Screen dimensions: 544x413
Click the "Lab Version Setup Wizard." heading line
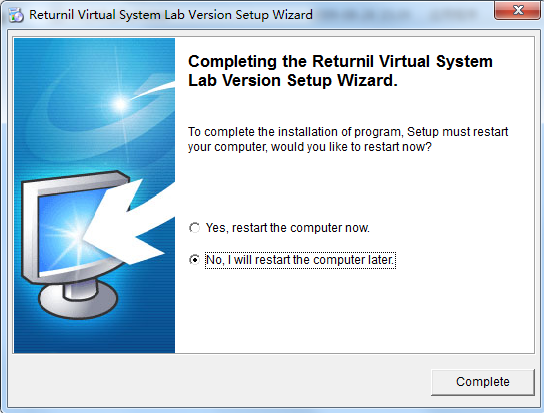293,81
